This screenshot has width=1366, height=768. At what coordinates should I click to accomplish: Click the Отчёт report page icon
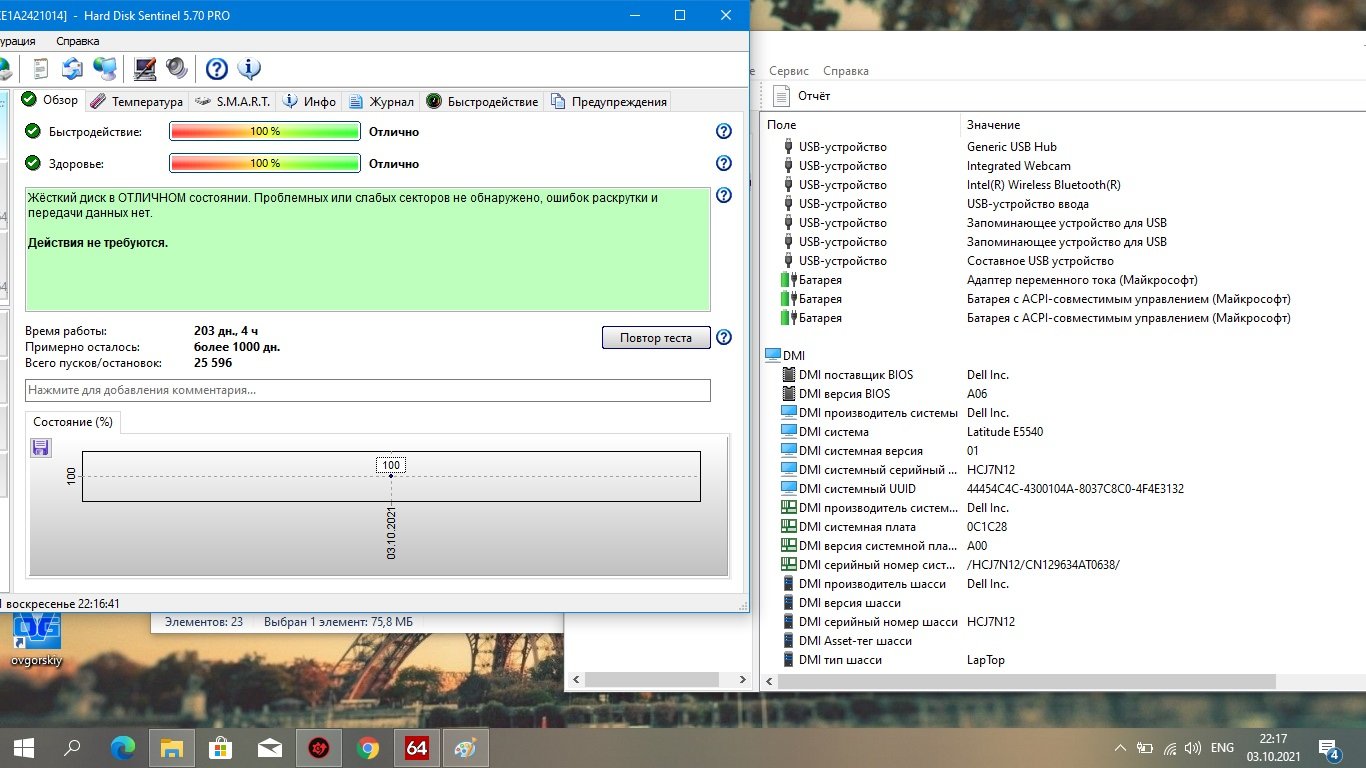782,96
